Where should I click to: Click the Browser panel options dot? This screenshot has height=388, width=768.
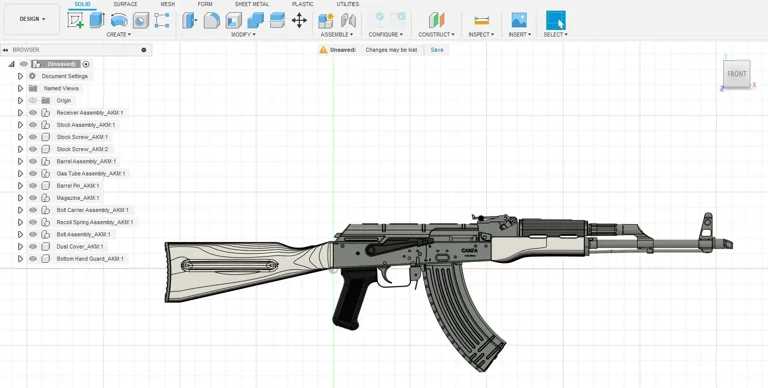point(144,50)
